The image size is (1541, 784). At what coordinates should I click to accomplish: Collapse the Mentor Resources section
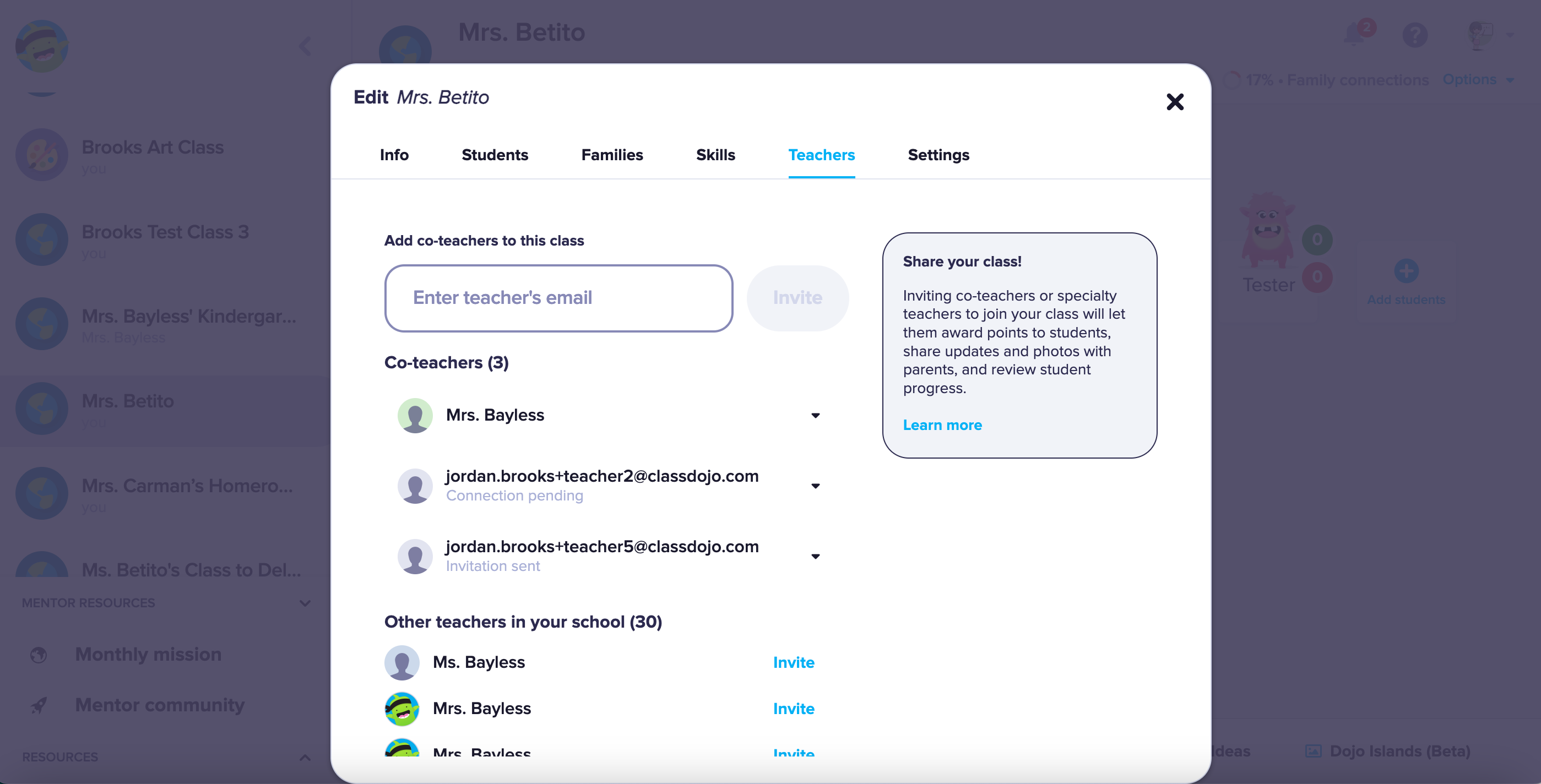click(x=305, y=603)
